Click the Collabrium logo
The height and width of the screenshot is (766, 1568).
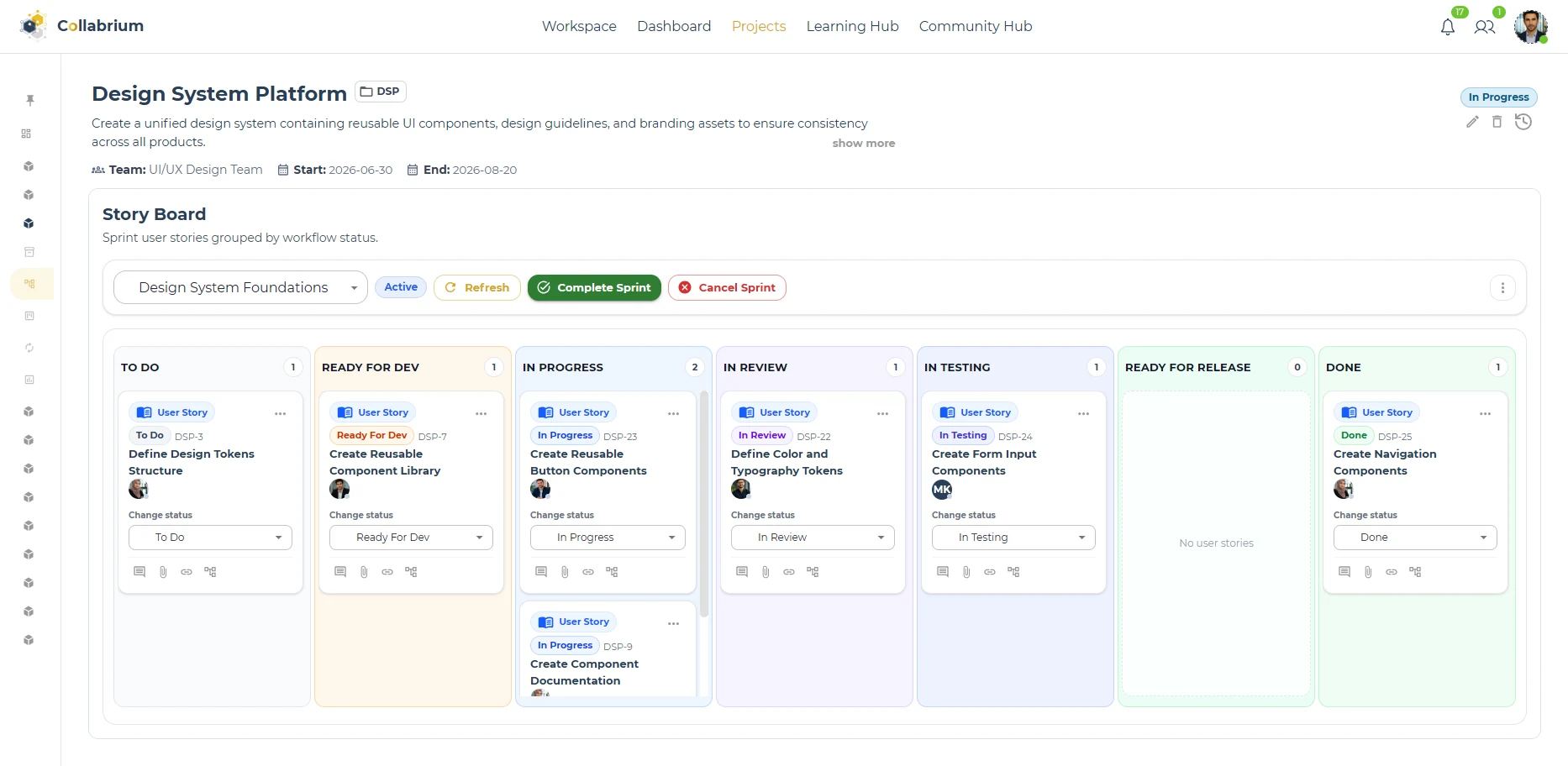click(82, 26)
